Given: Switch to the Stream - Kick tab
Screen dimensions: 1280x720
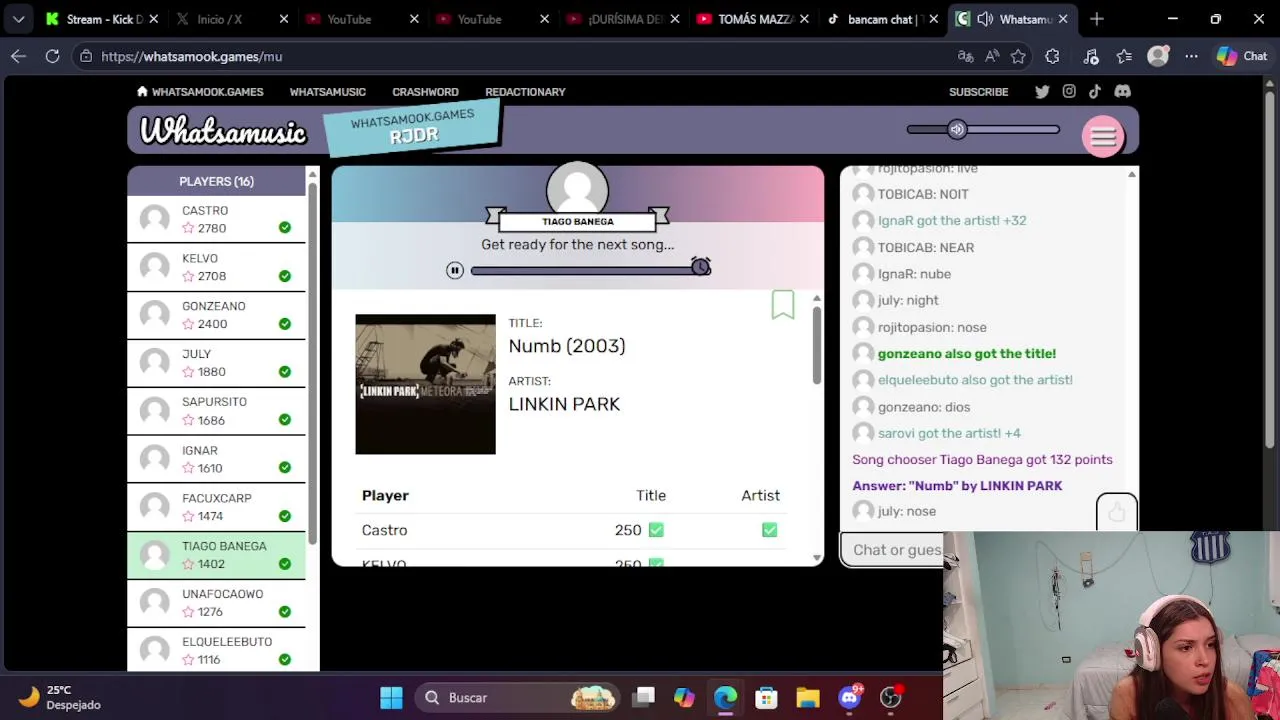Looking at the screenshot, I should [103, 19].
